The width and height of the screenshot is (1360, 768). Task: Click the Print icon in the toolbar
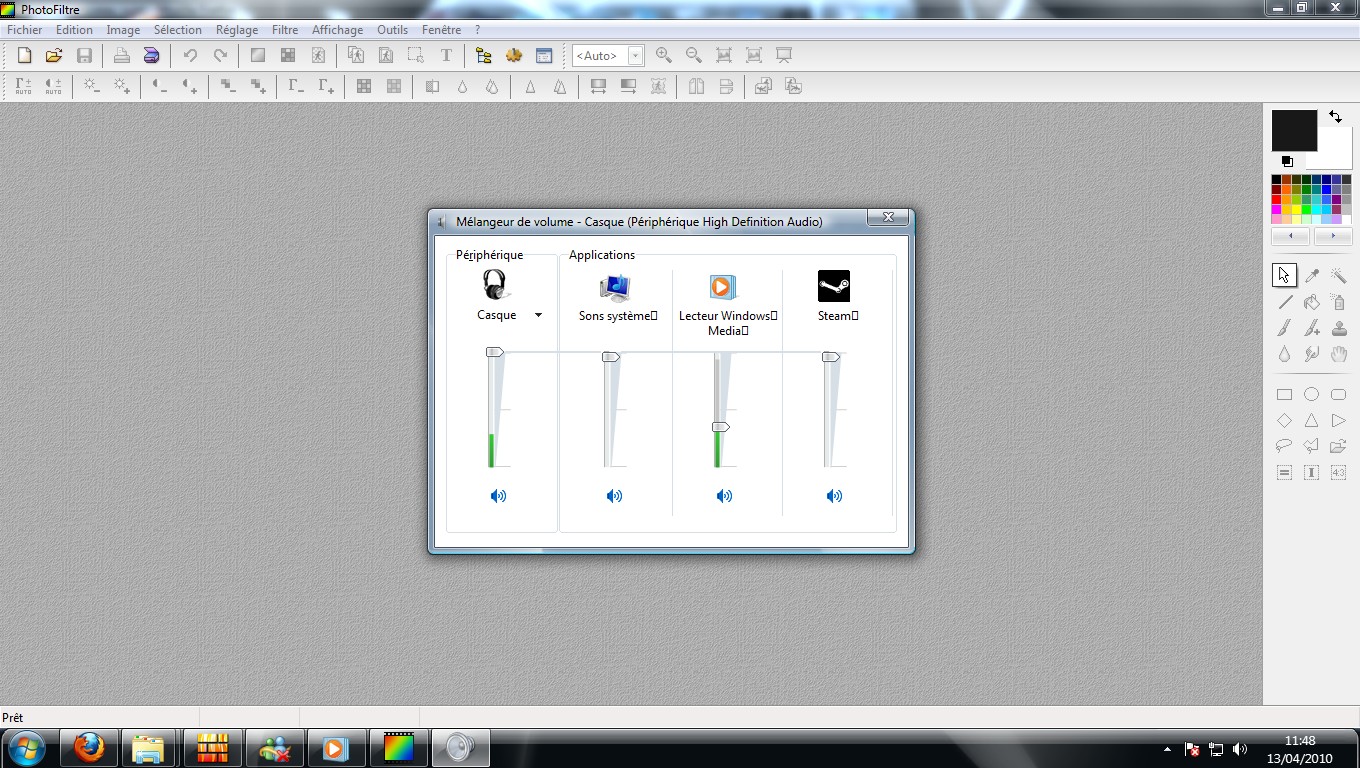[122, 56]
